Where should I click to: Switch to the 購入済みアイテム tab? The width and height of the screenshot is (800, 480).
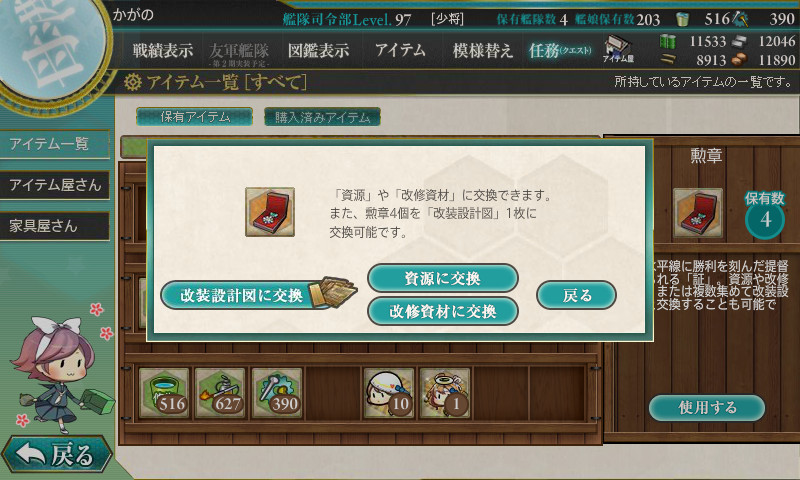(322, 117)
